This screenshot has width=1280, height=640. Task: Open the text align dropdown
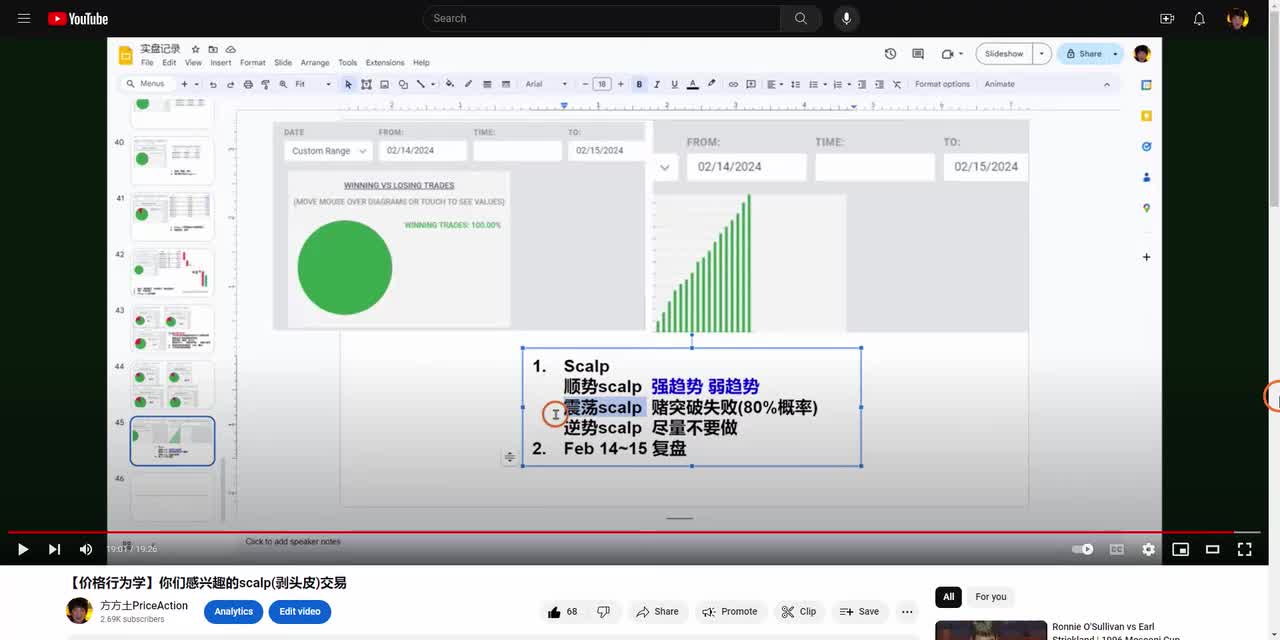[775, 84]
